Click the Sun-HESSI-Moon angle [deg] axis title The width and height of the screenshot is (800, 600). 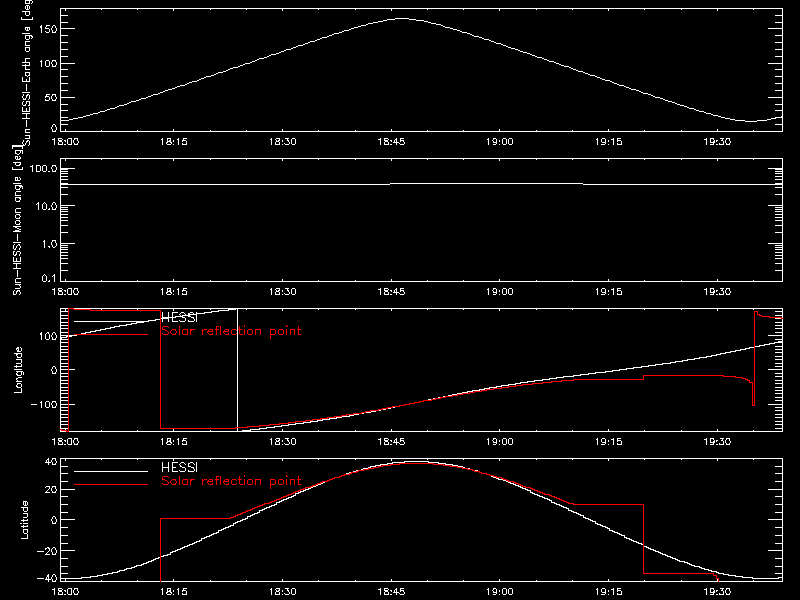tap(17, 221)
